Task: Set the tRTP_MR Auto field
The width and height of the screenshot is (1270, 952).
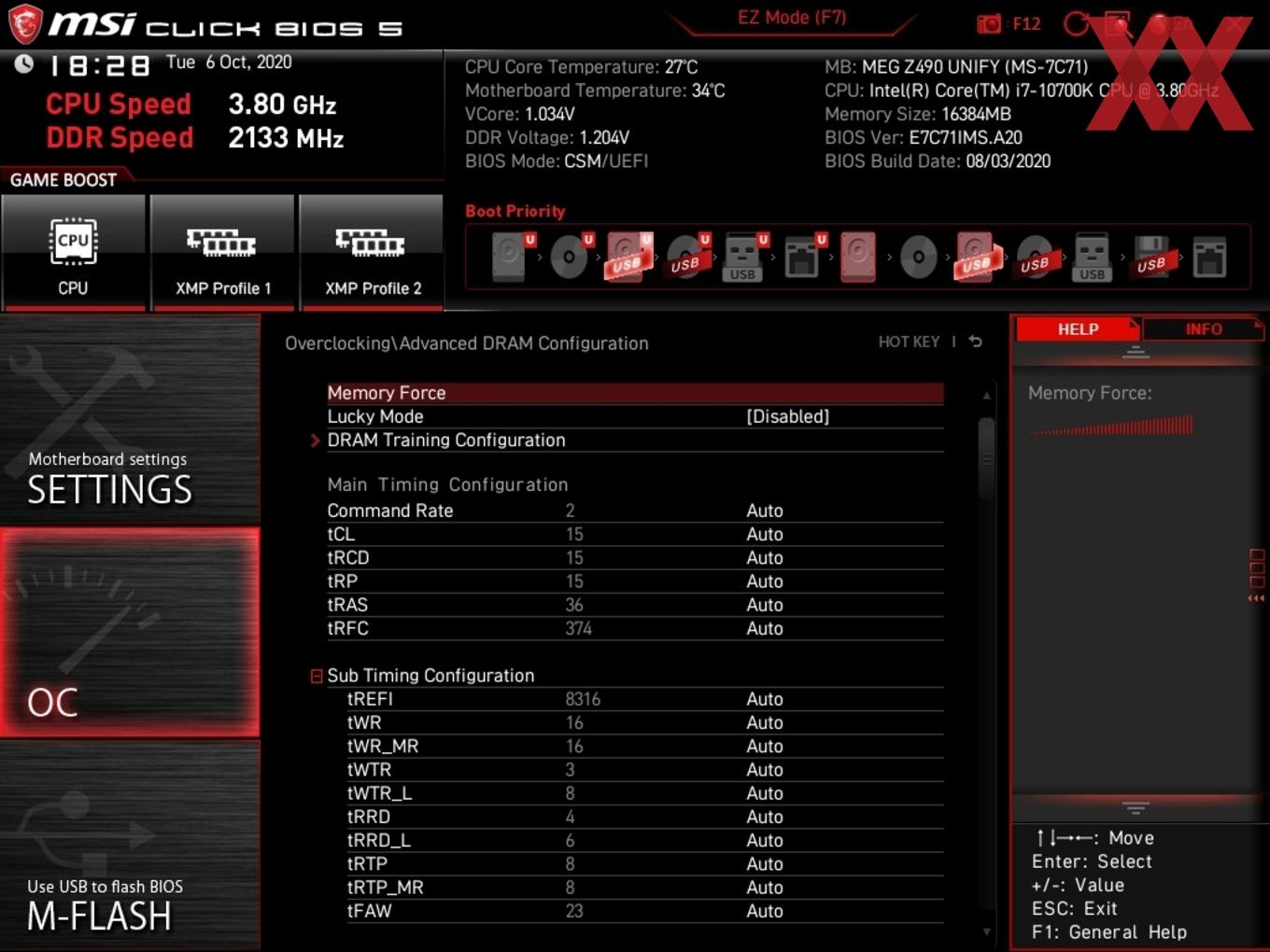Action: tap(765, 888)
